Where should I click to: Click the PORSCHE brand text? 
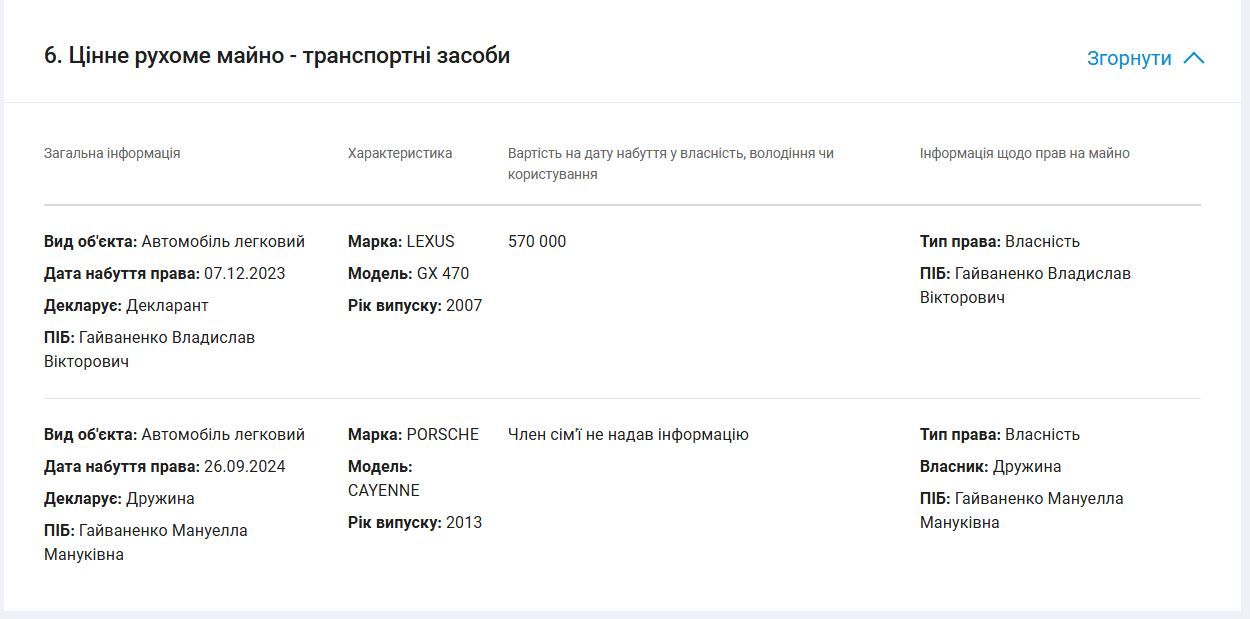tap(445, 434)
